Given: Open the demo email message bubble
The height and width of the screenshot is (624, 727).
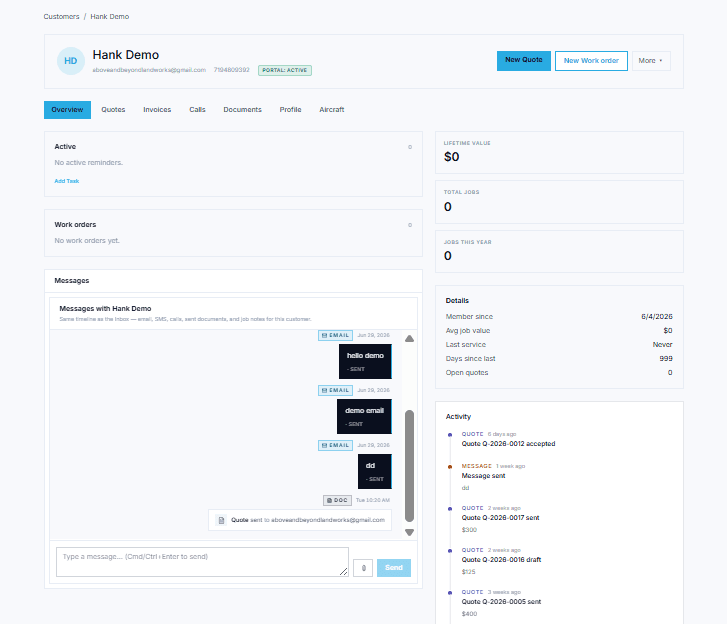Looking at the screenshot, I should 364,416.
